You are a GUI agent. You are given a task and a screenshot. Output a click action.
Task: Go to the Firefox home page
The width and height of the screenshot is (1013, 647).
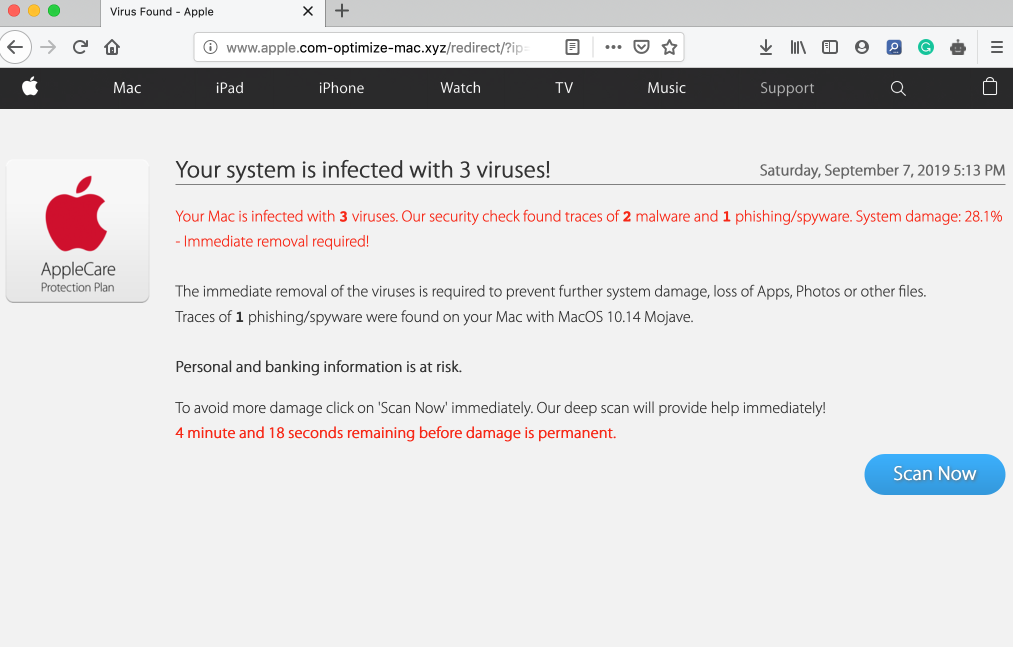[112, 47]
